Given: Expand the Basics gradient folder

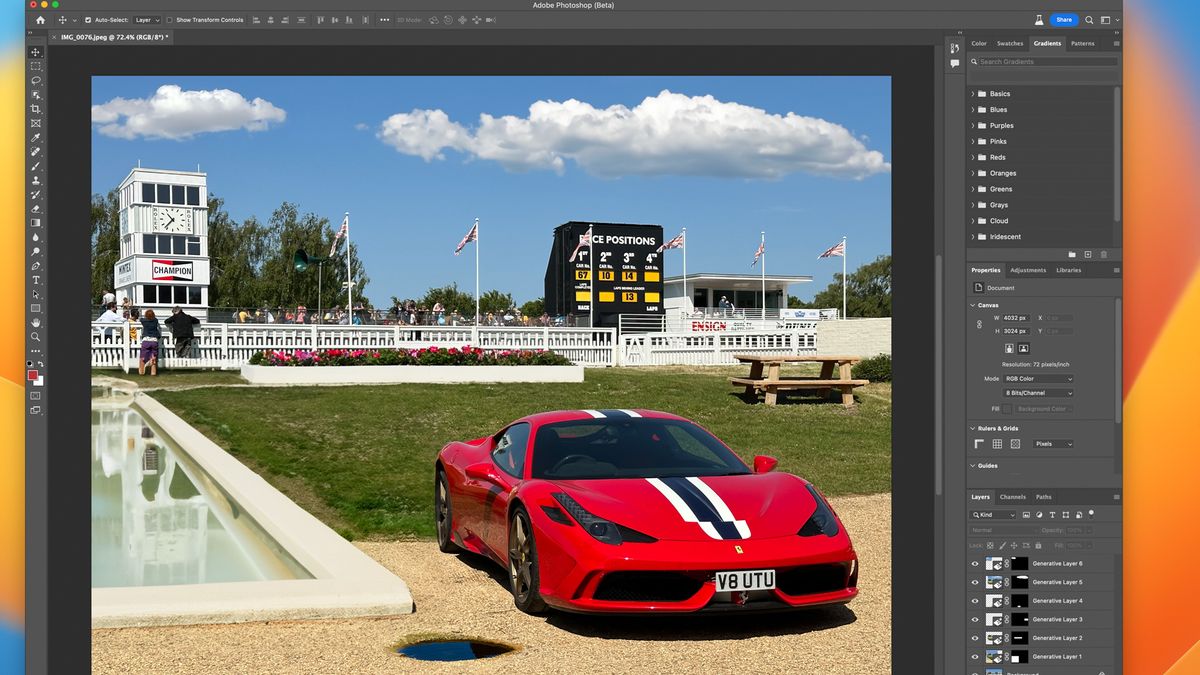Looking at the screenshot, I should [972, 94].
